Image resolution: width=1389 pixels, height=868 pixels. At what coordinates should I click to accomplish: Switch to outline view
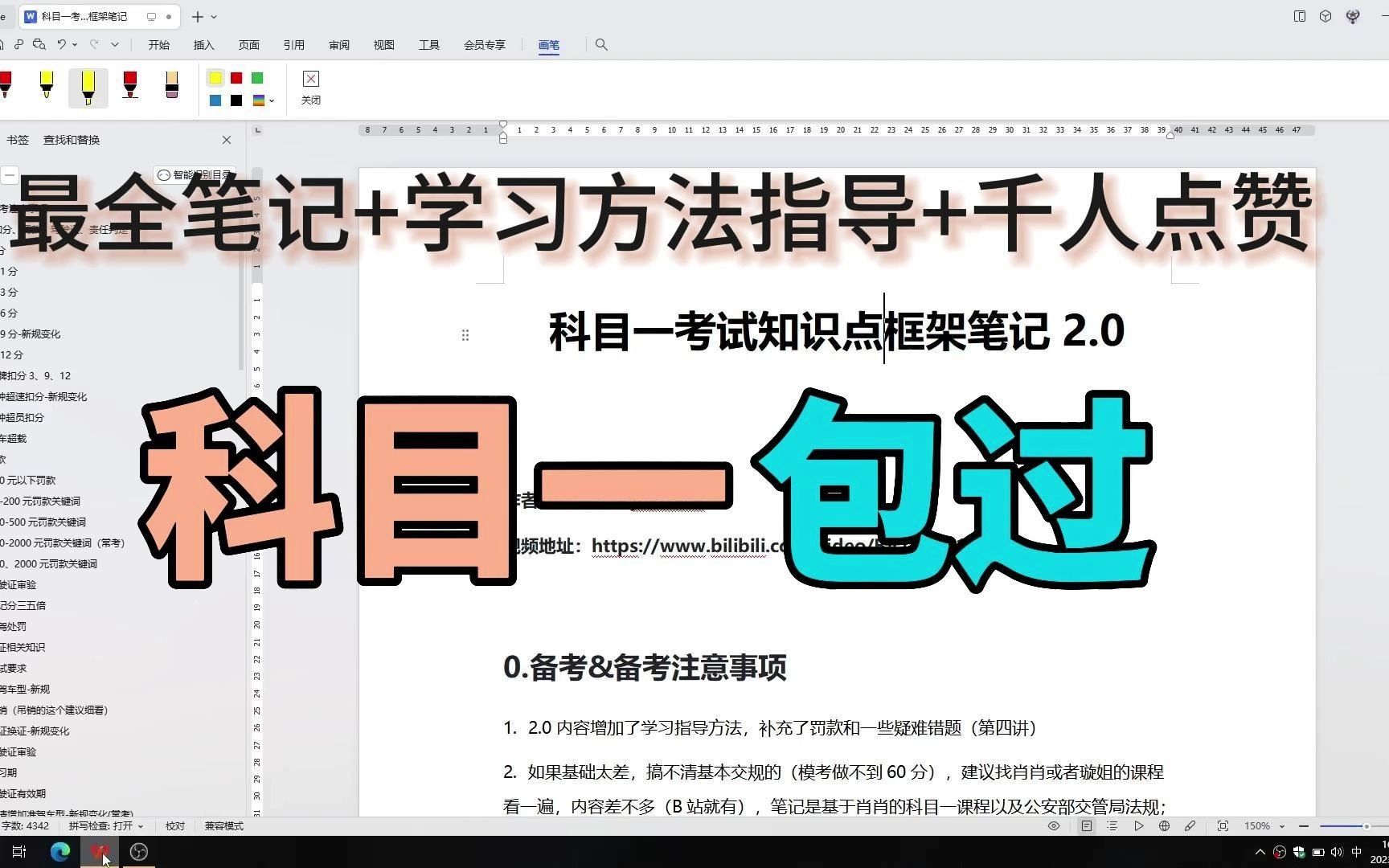coord(1112,825)
